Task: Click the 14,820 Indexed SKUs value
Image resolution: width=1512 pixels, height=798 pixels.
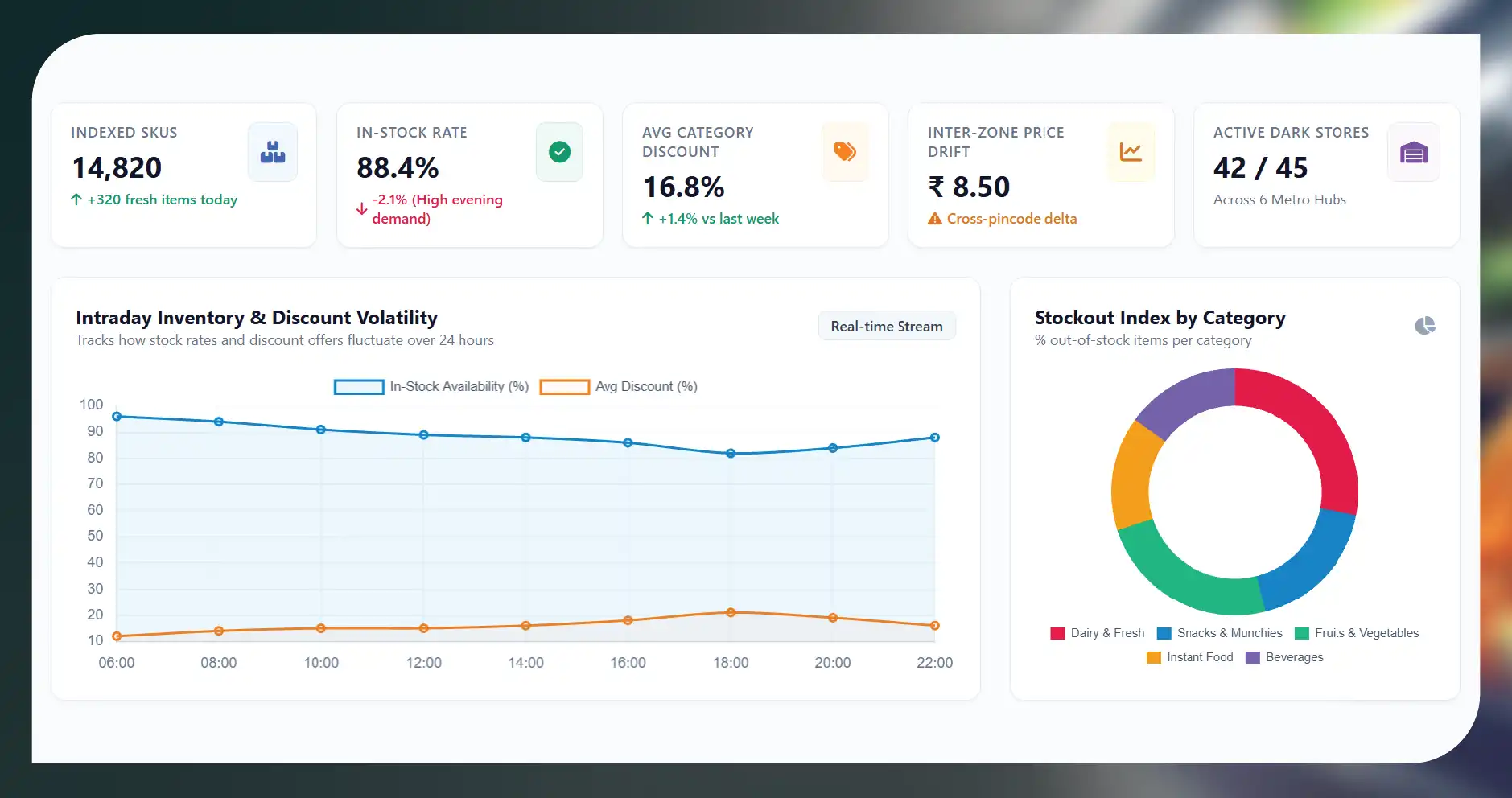Action: (x=117, y=168)
